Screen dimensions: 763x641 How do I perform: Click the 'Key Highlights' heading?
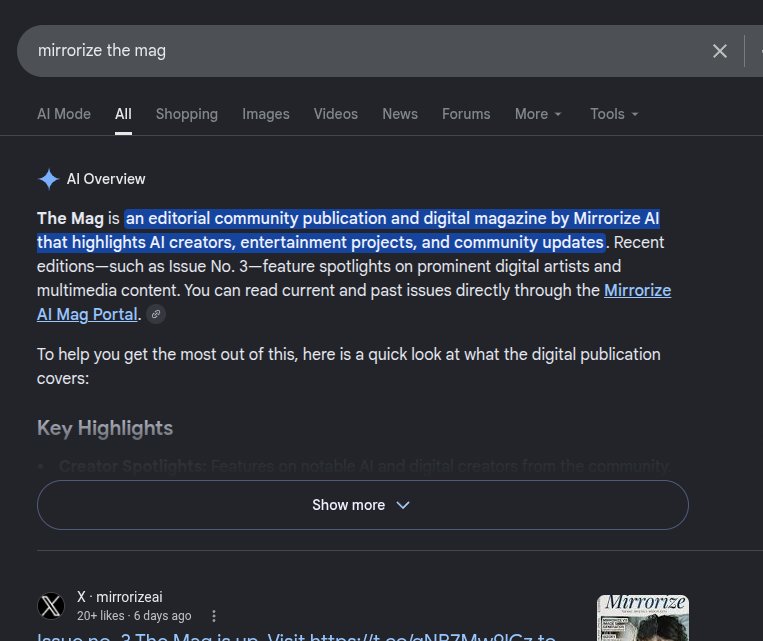coord(105,428)
